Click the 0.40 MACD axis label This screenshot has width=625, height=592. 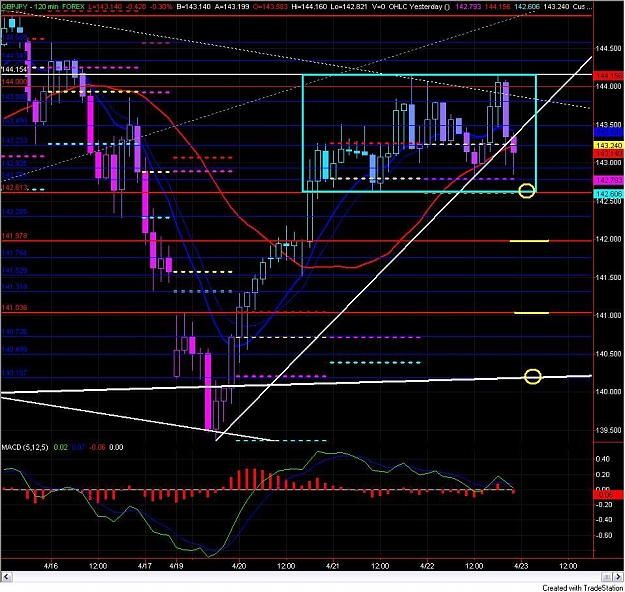[x=603, y=459]
